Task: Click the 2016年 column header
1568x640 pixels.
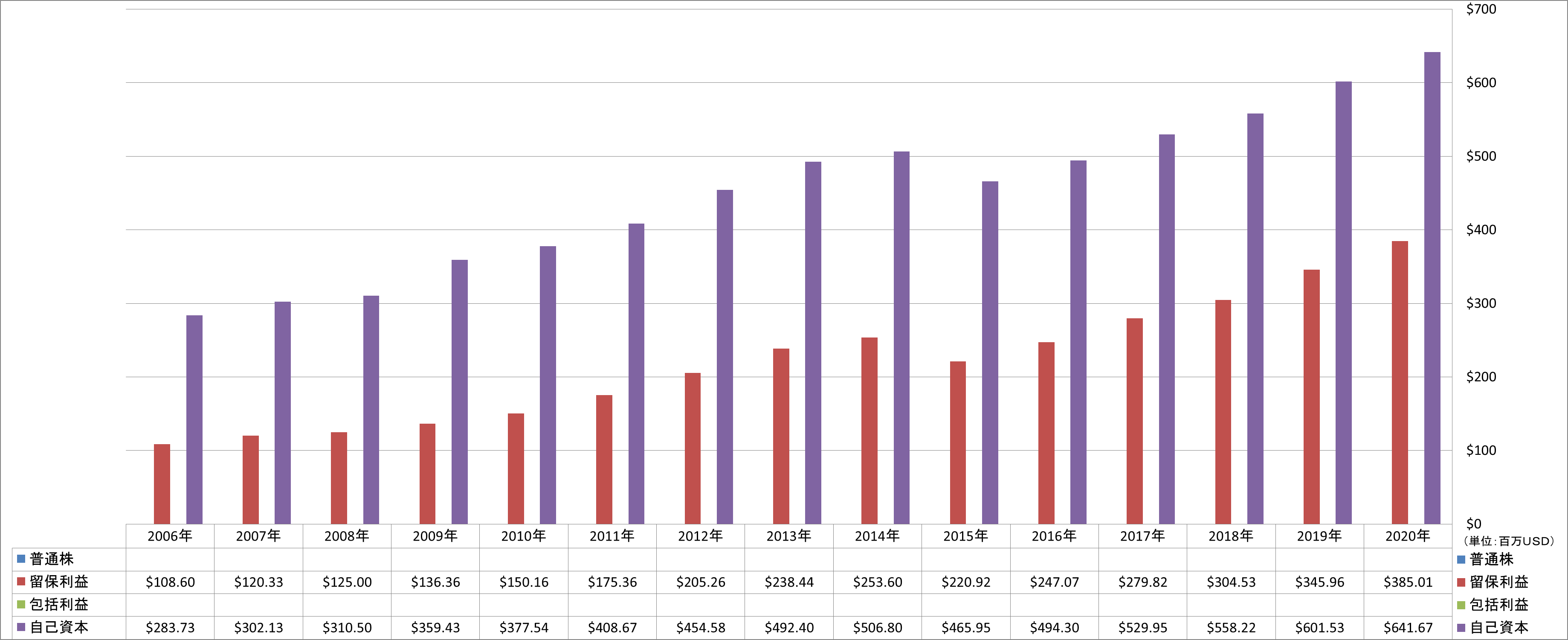Action: [1054, 536]
